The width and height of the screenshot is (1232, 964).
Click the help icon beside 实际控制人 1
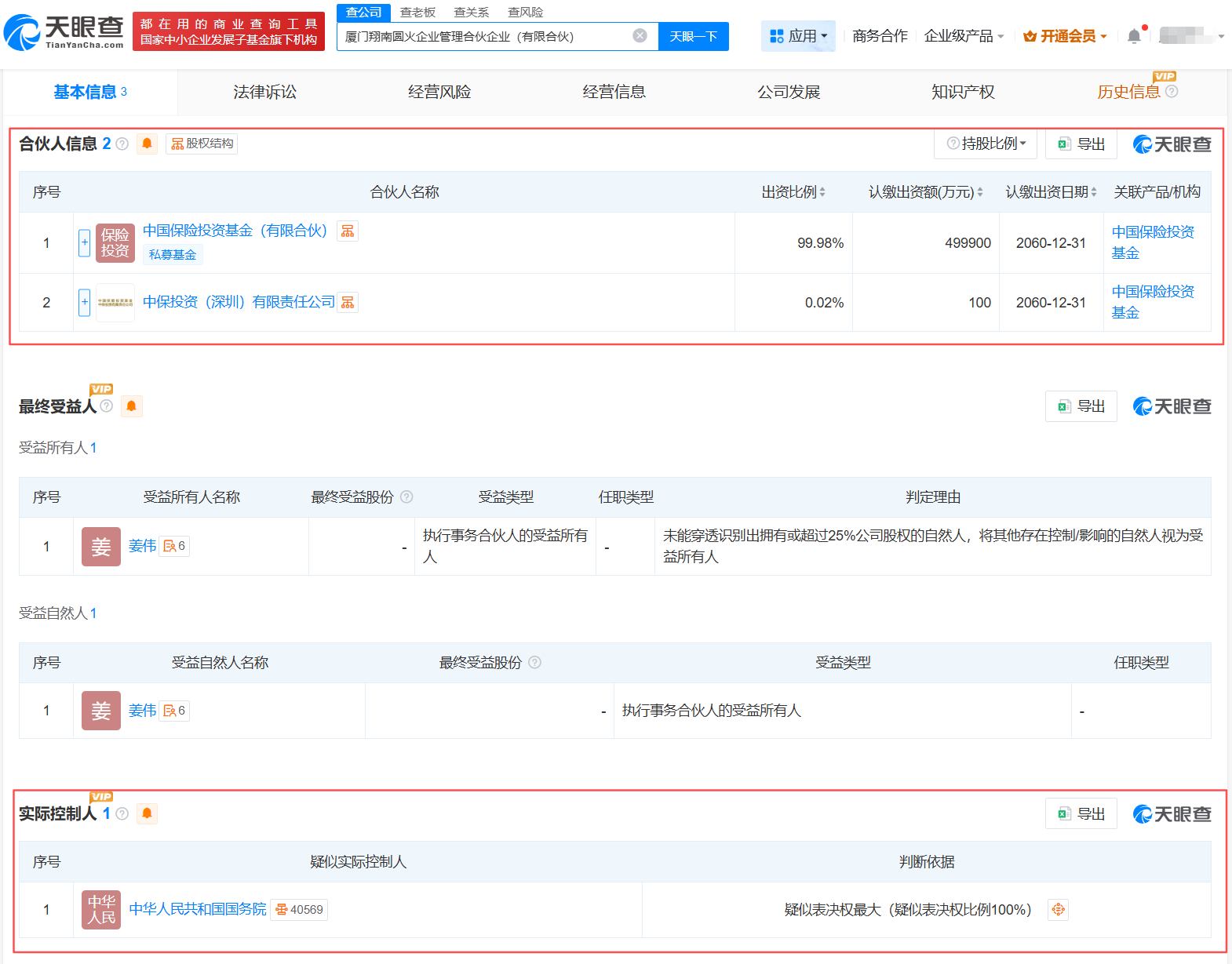[x=122, y=813]
